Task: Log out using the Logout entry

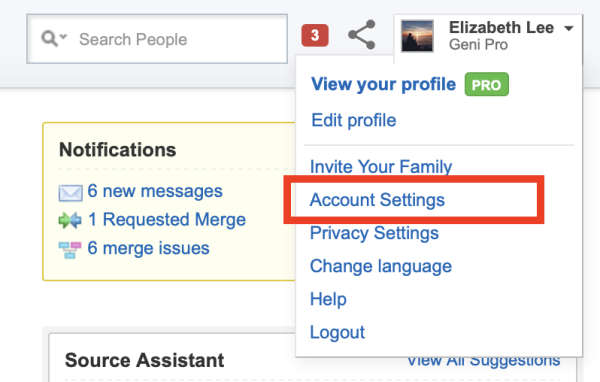Action: pyautogui.click(x=337, y=332)
